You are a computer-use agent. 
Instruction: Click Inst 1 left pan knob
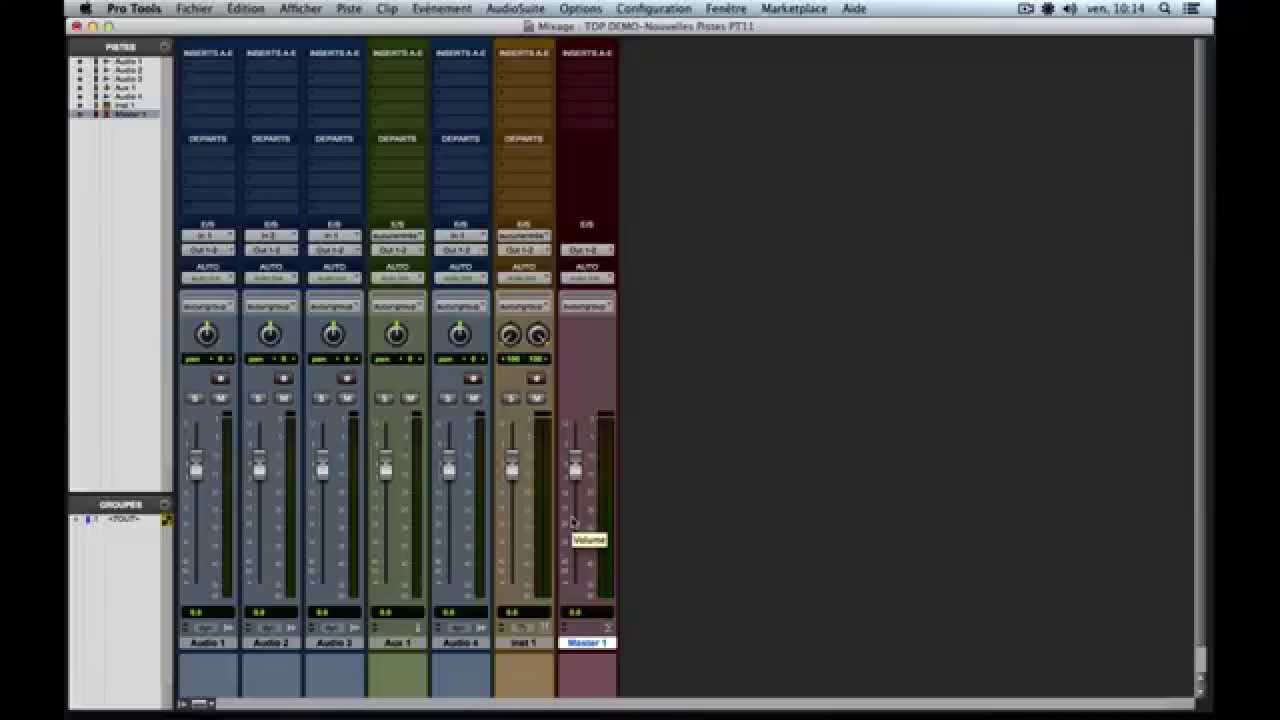(510, 335)
